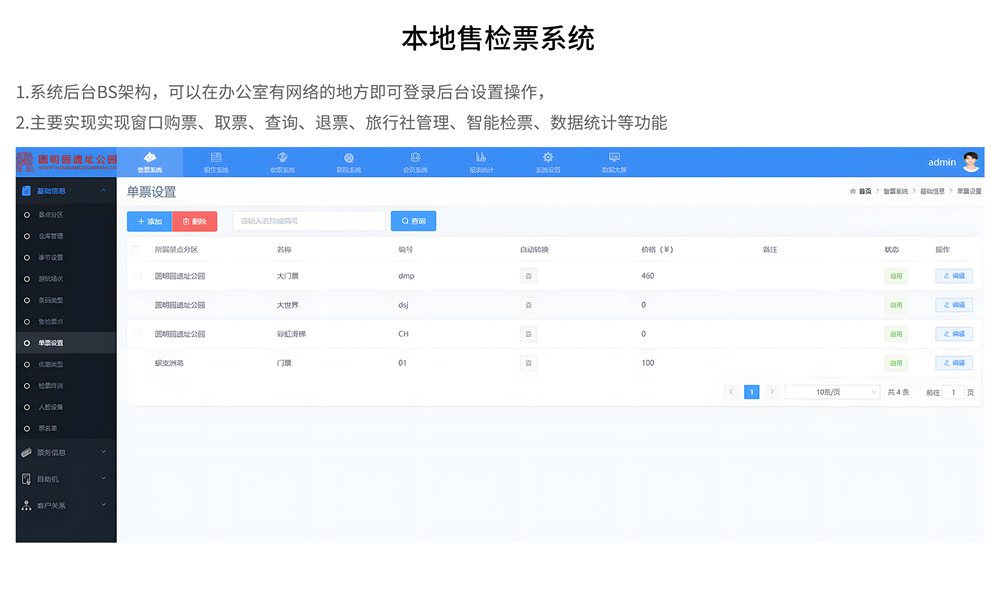Open the 报表统计 chart icon
Image resolution: width=1000 pixels, height=594 pixels.
pos(482,157)
